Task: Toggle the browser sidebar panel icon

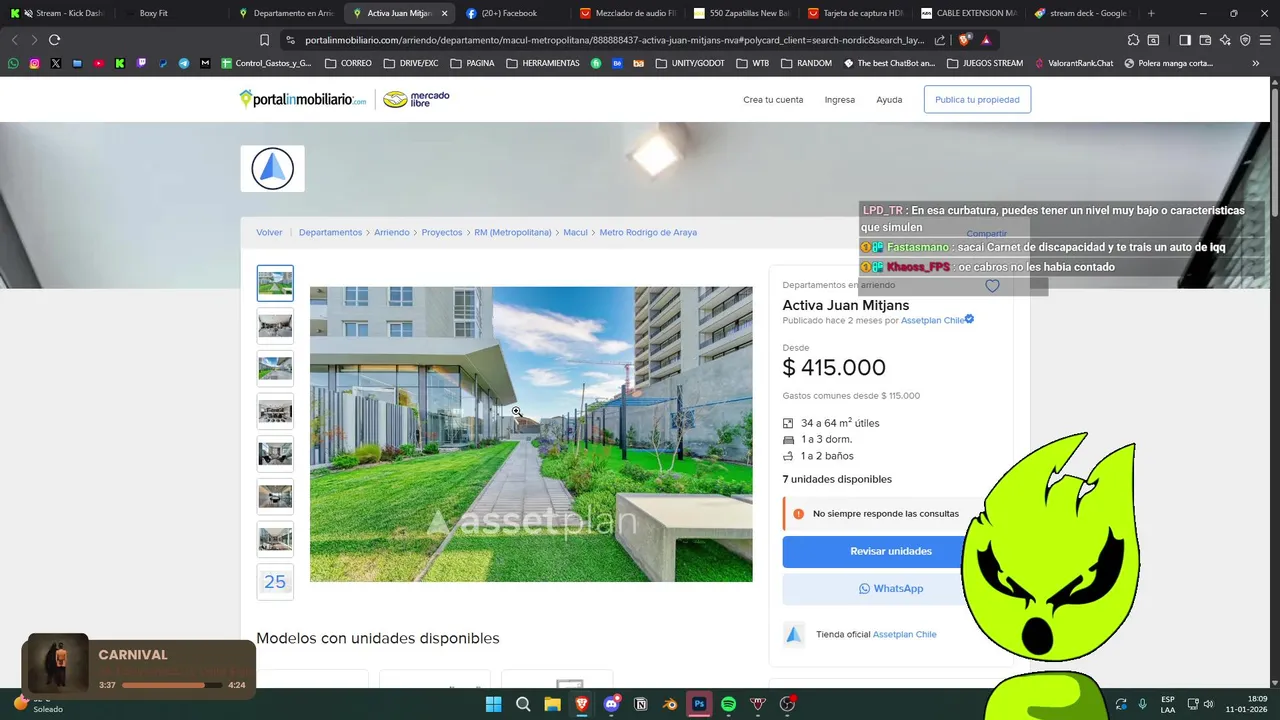Action: (x=1185, y=40)
